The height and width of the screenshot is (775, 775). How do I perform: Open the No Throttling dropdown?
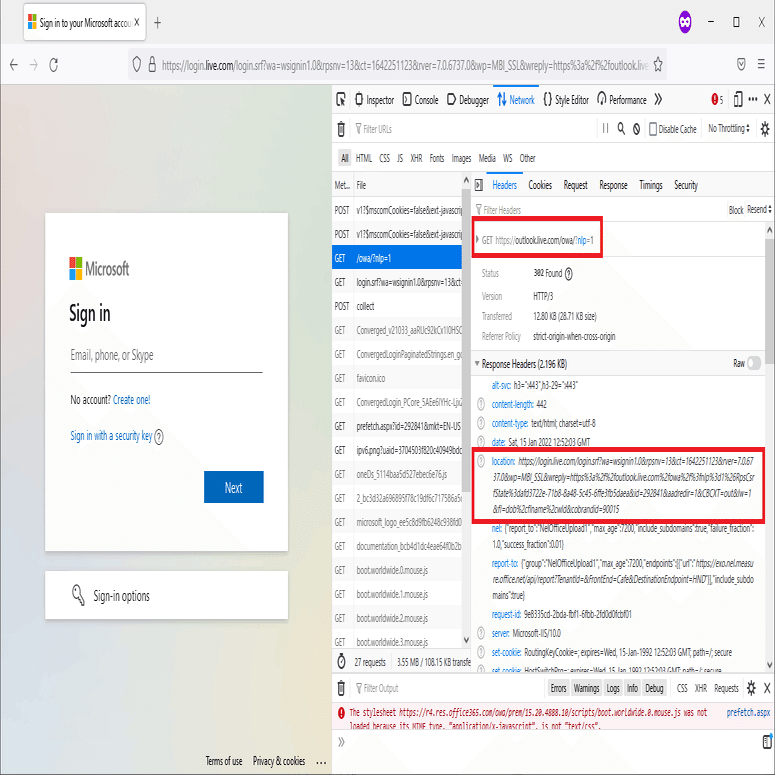729,129
